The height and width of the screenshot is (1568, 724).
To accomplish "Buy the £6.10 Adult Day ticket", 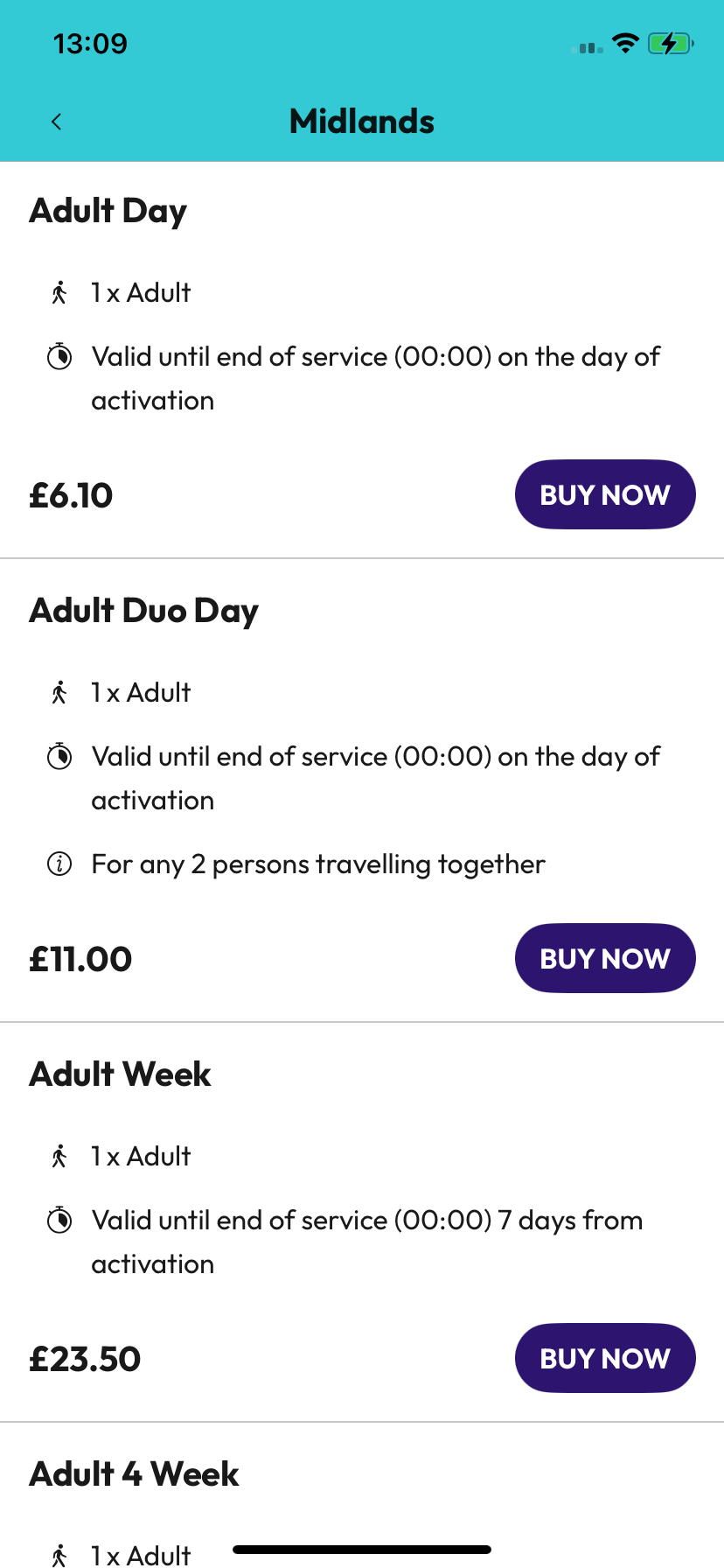I will 605,494.
